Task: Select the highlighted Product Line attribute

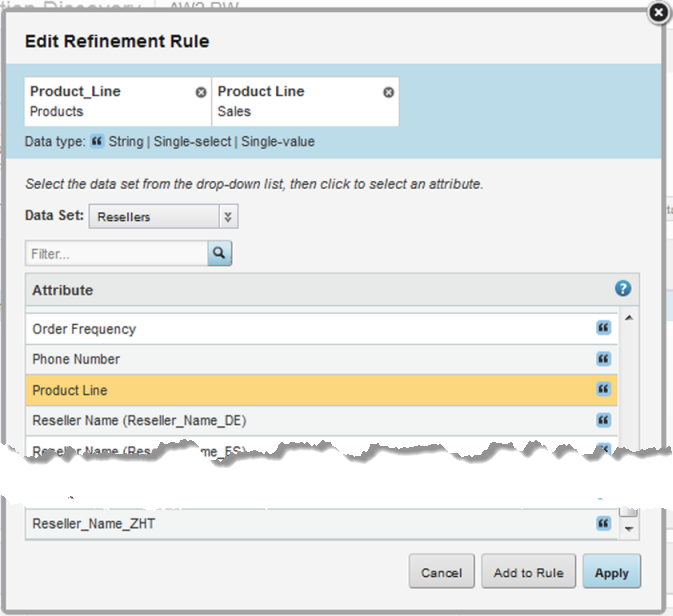Action: click(321, 390)
